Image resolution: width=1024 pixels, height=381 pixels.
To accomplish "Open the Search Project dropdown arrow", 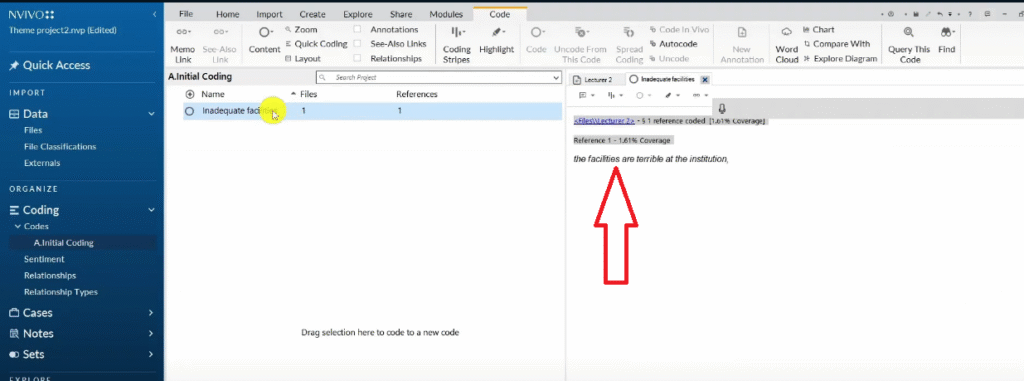I will [556, 77].
